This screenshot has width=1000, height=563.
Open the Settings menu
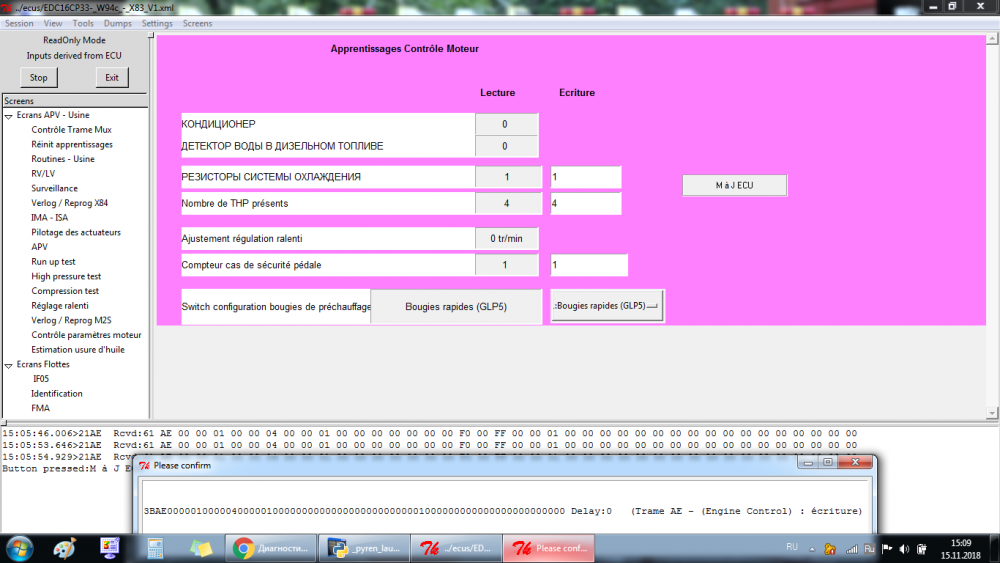point(157,24)
